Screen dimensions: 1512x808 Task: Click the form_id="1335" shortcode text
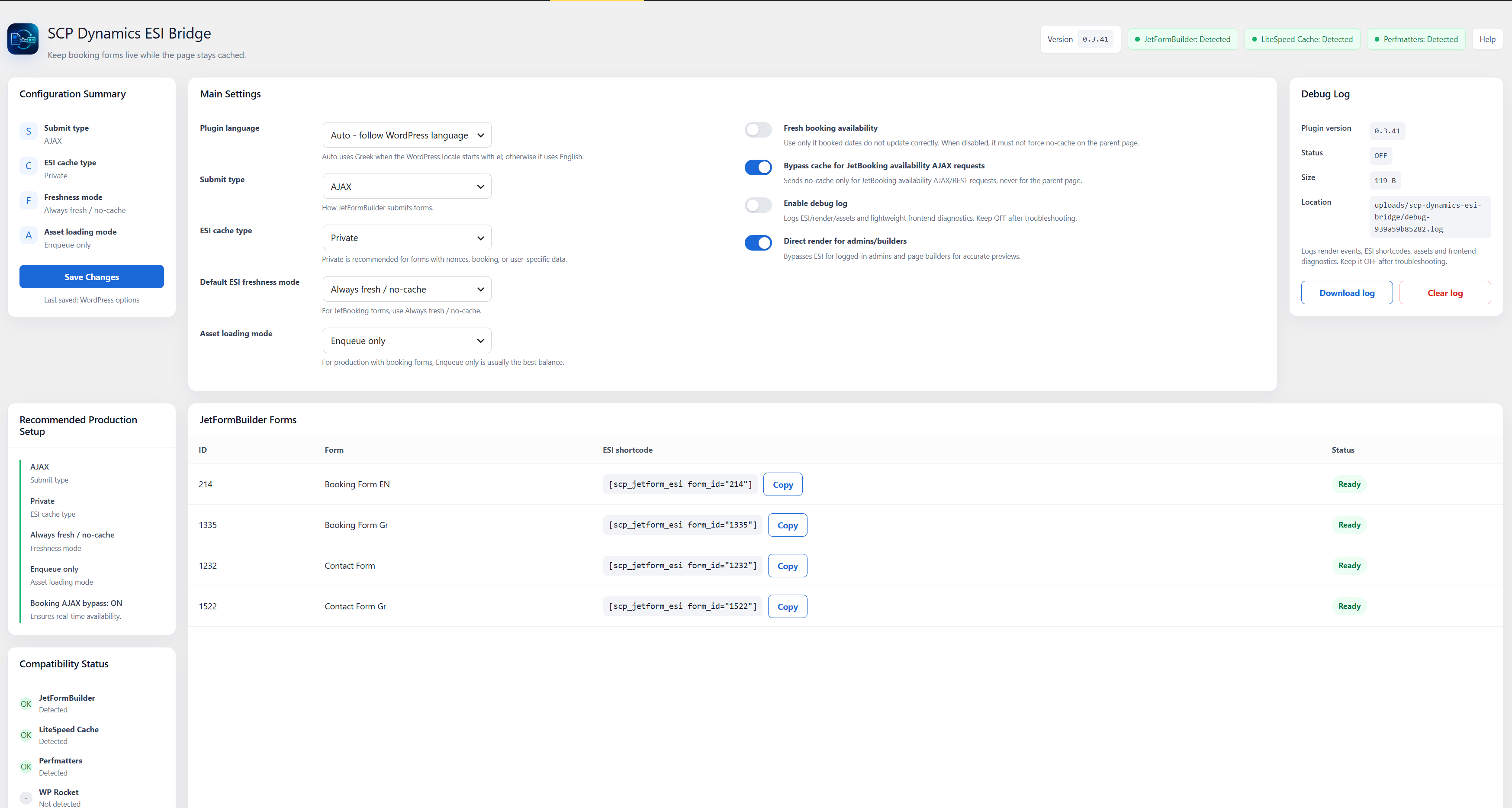pyautogui.click(x=682, y=525)
